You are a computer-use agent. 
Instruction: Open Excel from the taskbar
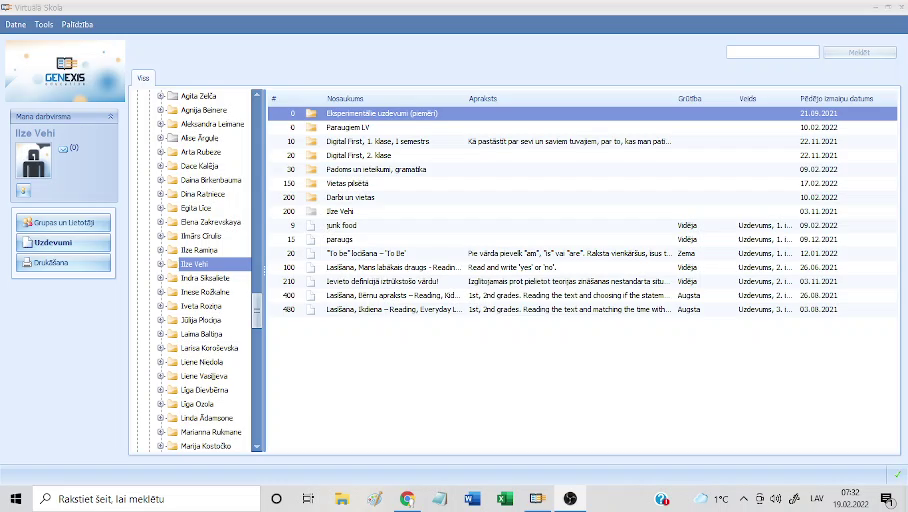505,498
